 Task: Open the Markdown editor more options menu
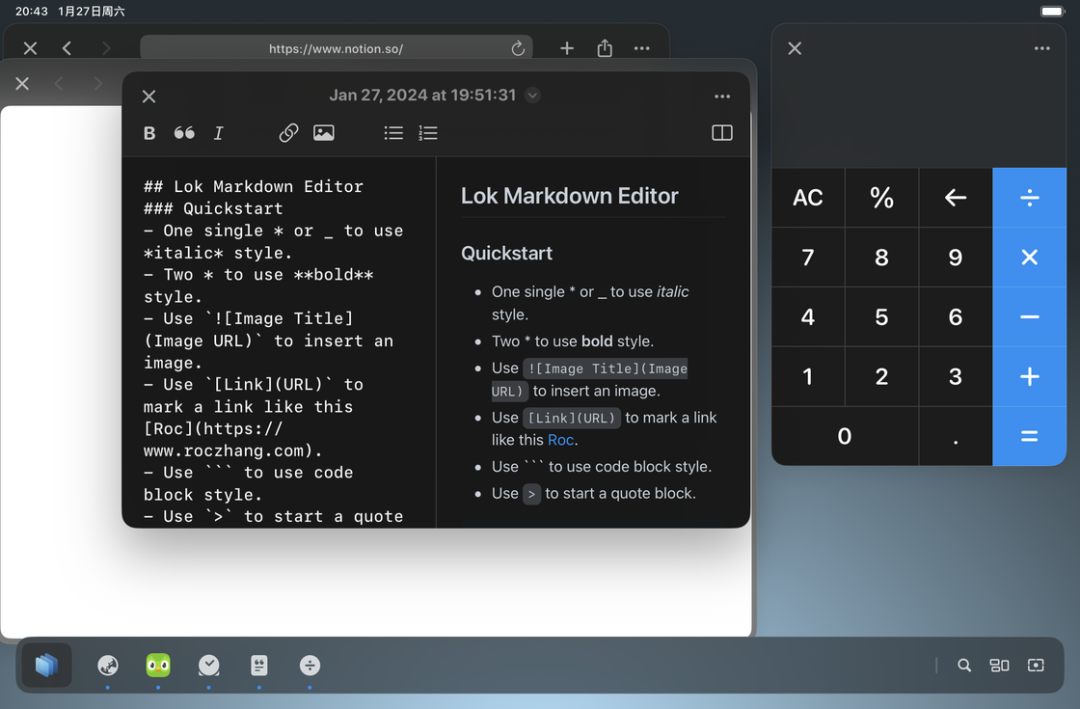click(722, 96)
